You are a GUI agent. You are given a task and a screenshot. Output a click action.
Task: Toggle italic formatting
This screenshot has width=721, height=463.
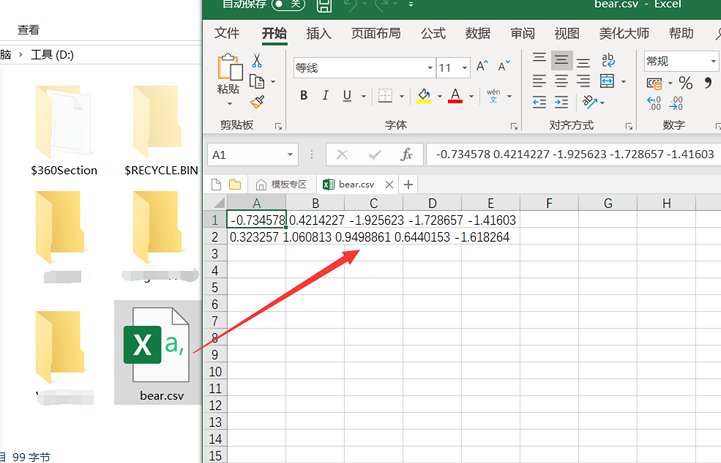click(325, 96)
